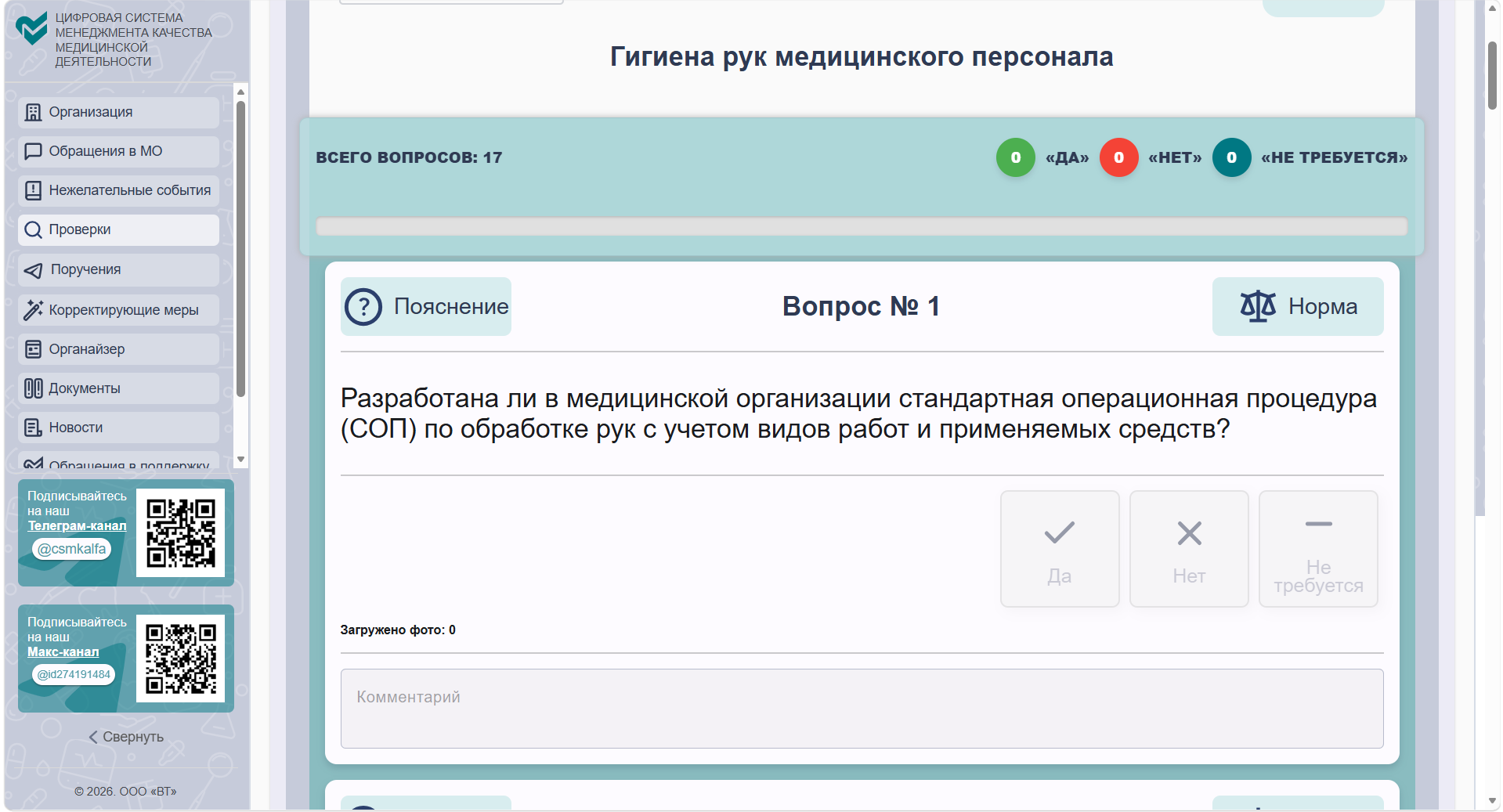The height and width of the screenshot is (812, 1503).
Task: Click the main page vertical scrollbar thumb
Action: (1492, 75)
